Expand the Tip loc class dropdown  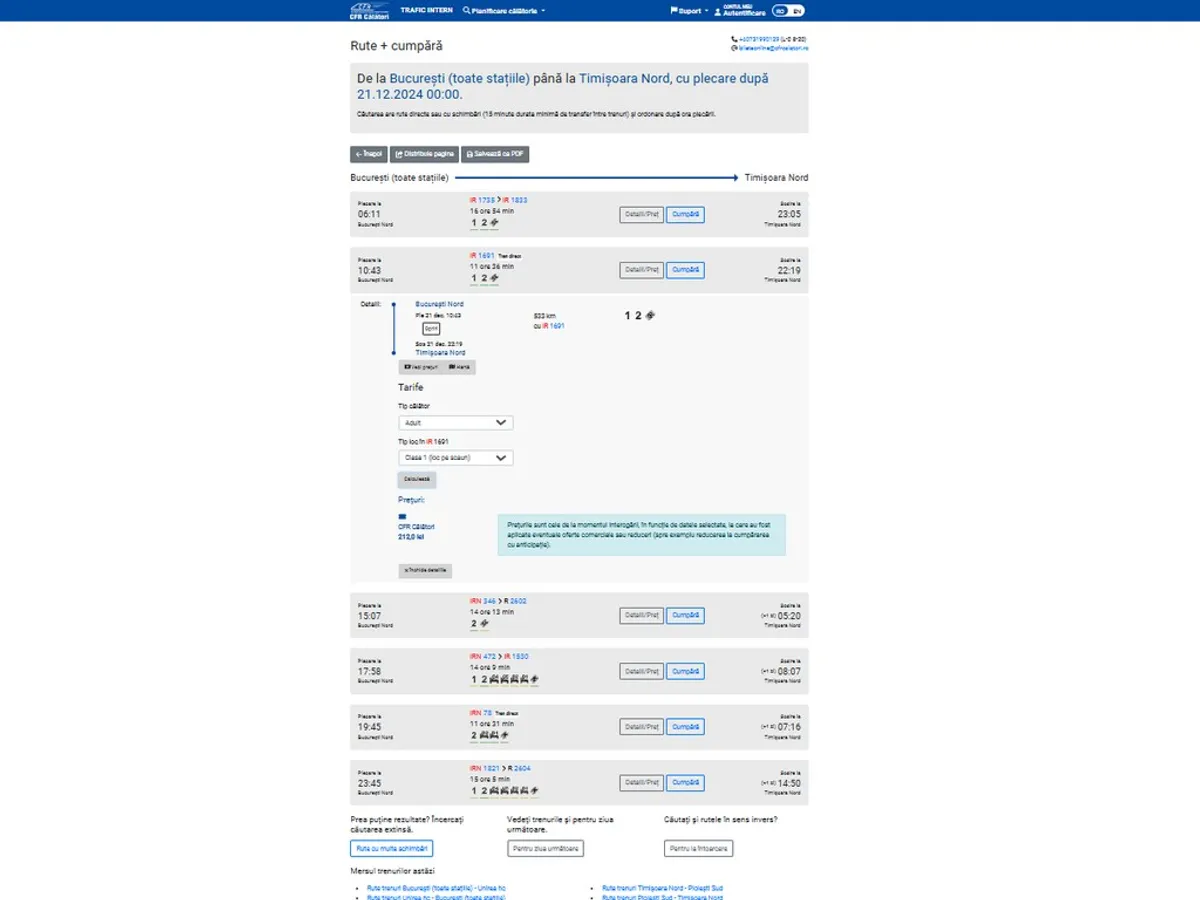coord(455,458)
